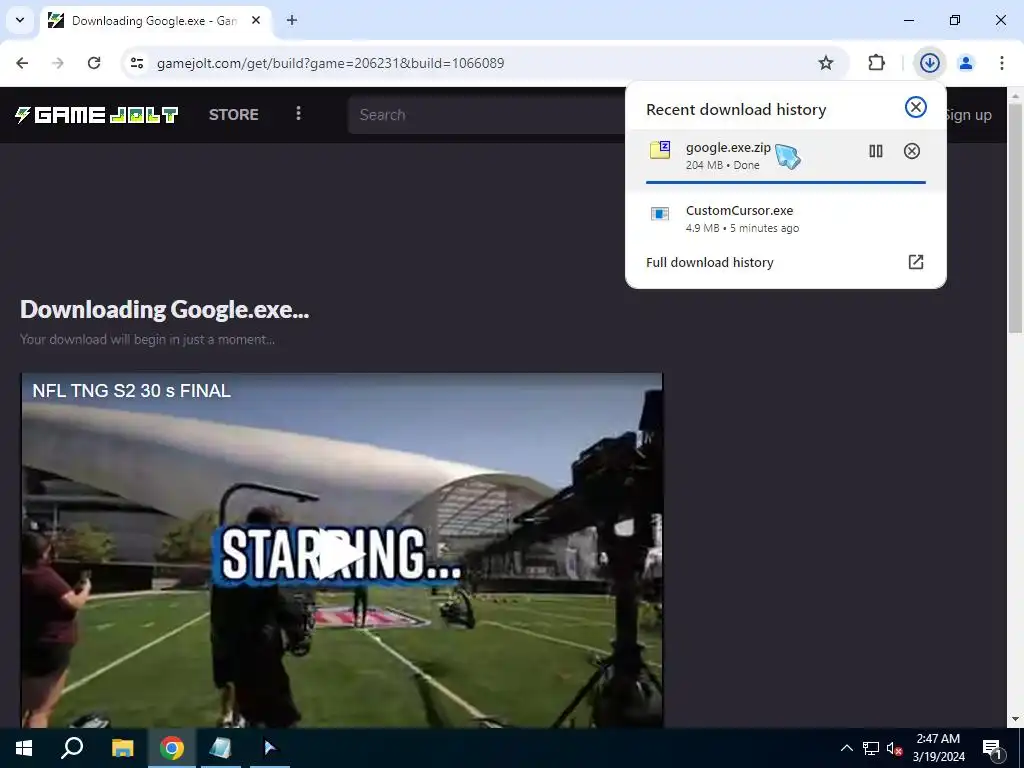
Task: Click the Downloading Google.exe... heading
Action: (x=165, y=310)
